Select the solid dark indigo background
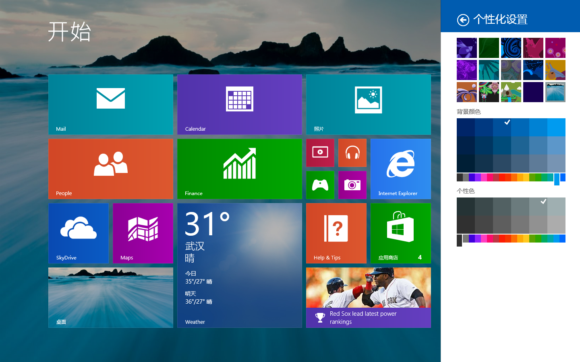 click(533, 92)
